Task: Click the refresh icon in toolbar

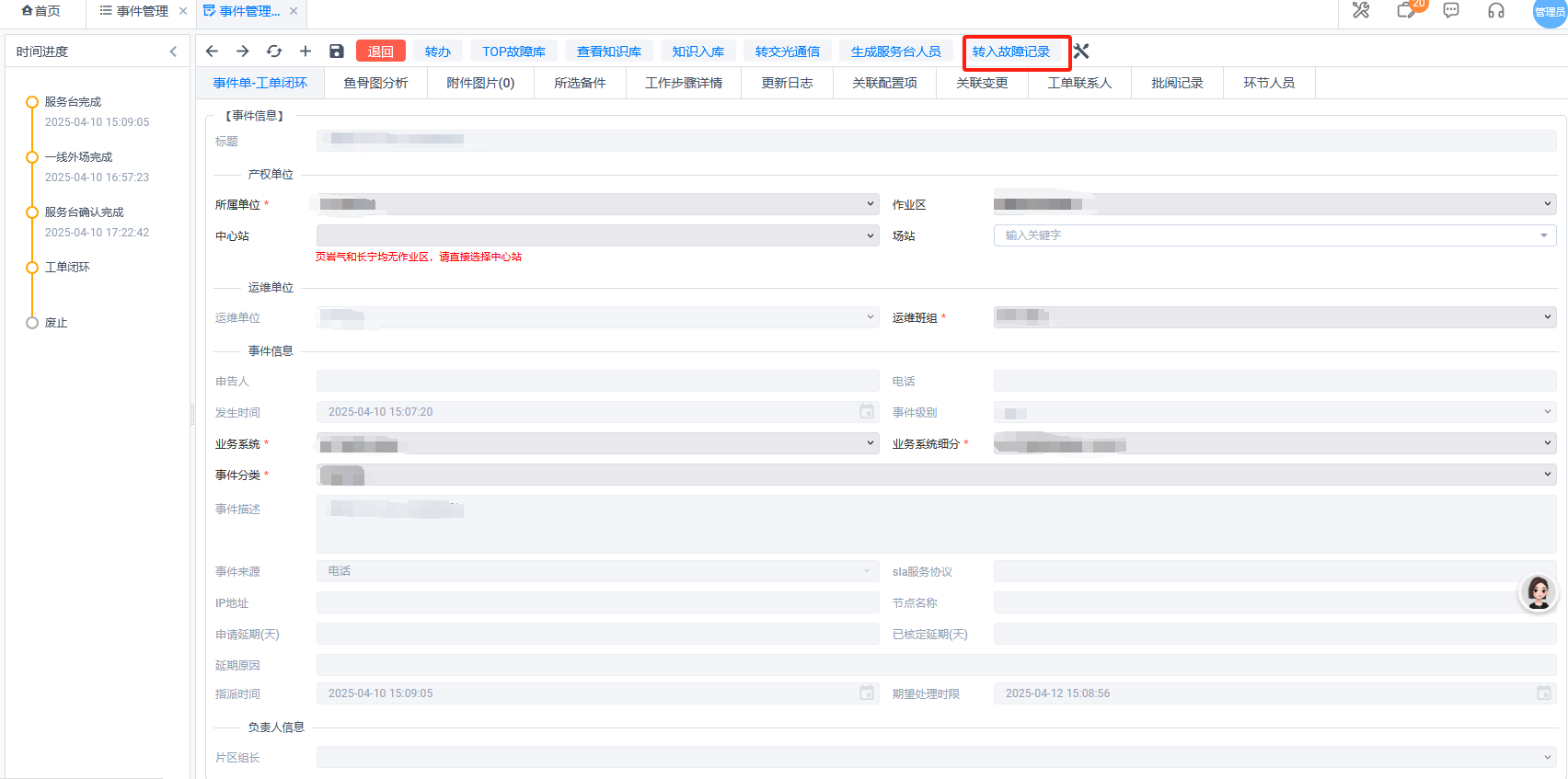Action: tap(274, 52)
